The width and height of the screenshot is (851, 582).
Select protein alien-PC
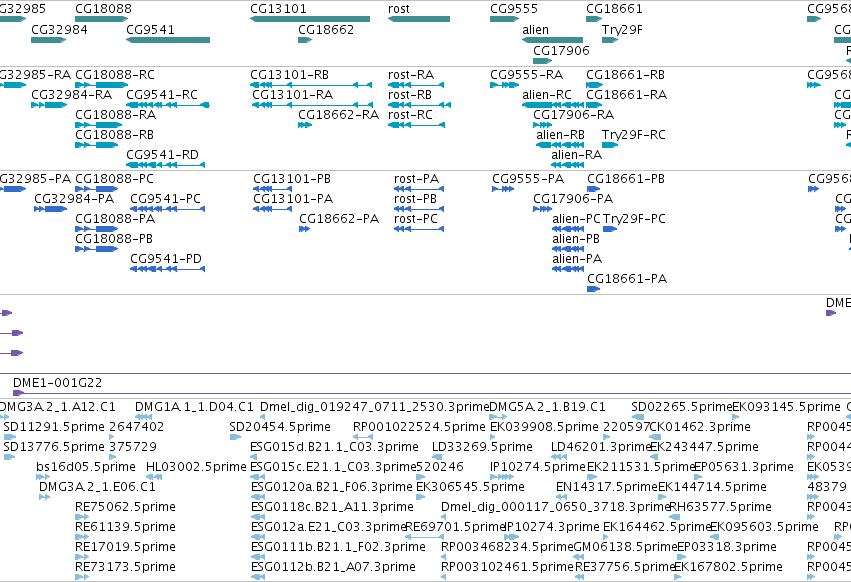click(576, 219)
